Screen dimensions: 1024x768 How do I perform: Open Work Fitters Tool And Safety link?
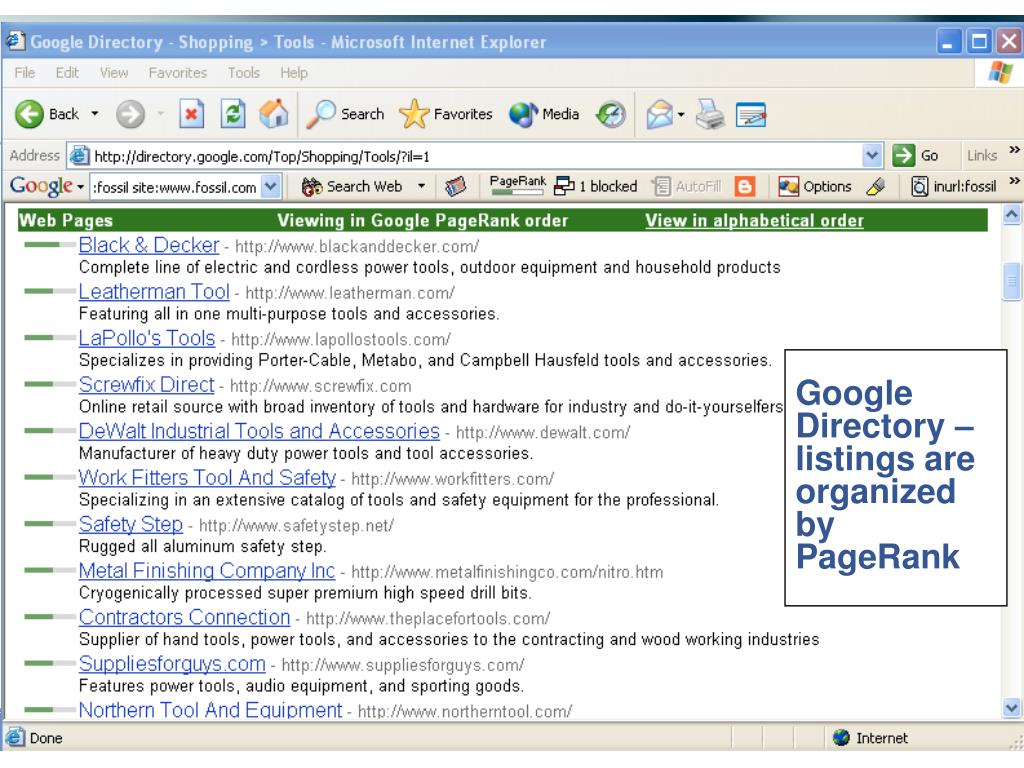207,477
